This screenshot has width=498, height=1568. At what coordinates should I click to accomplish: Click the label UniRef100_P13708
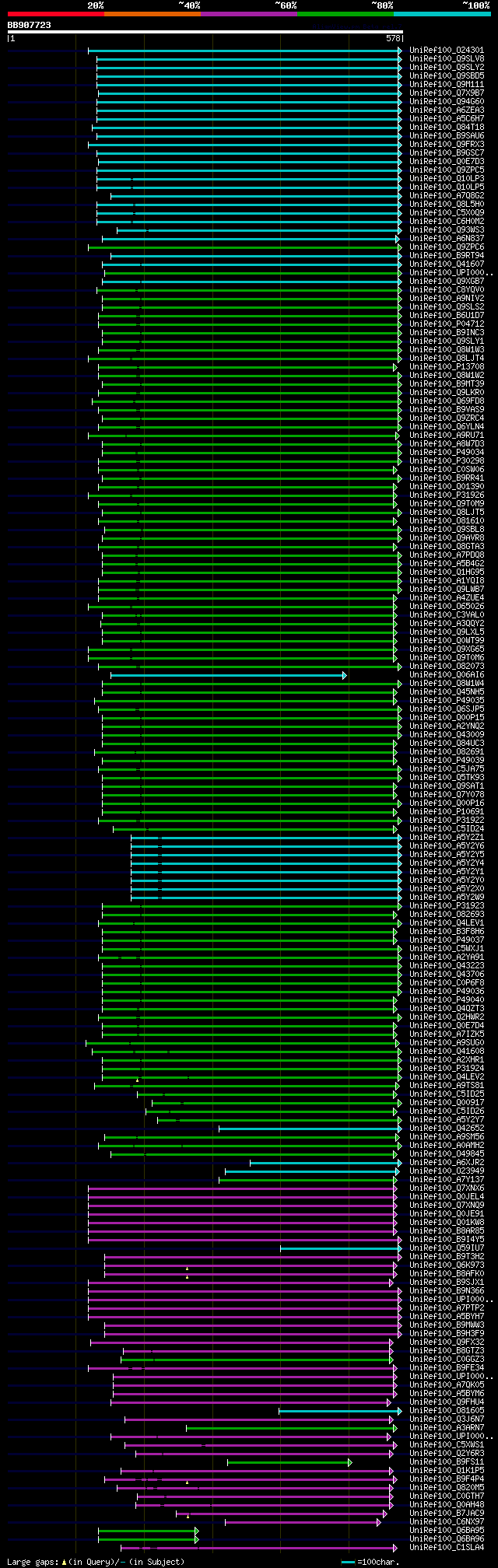point(447,367)
